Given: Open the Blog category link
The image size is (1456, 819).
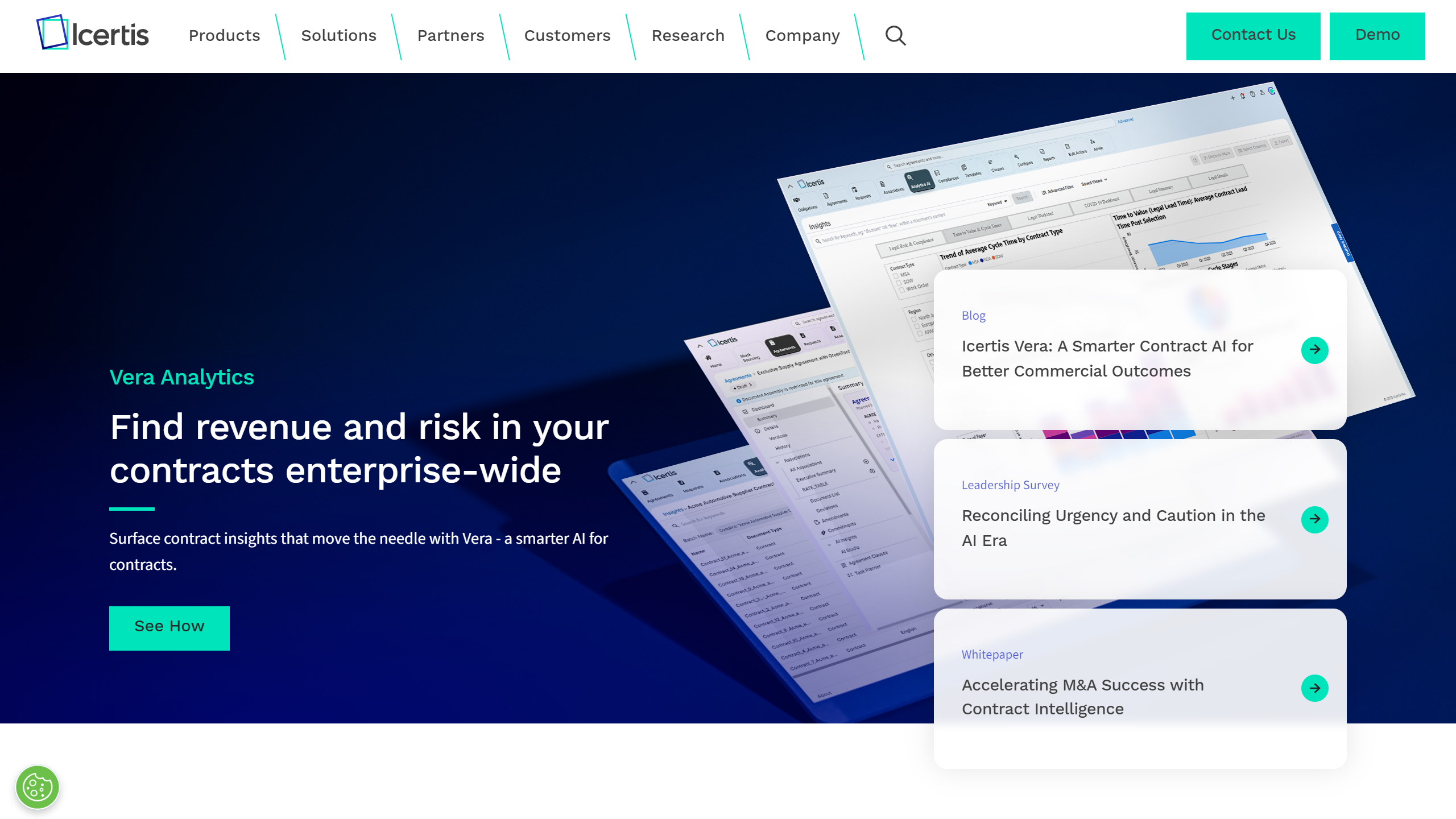Looking at the screenshot, I should (x=973, y=316).
